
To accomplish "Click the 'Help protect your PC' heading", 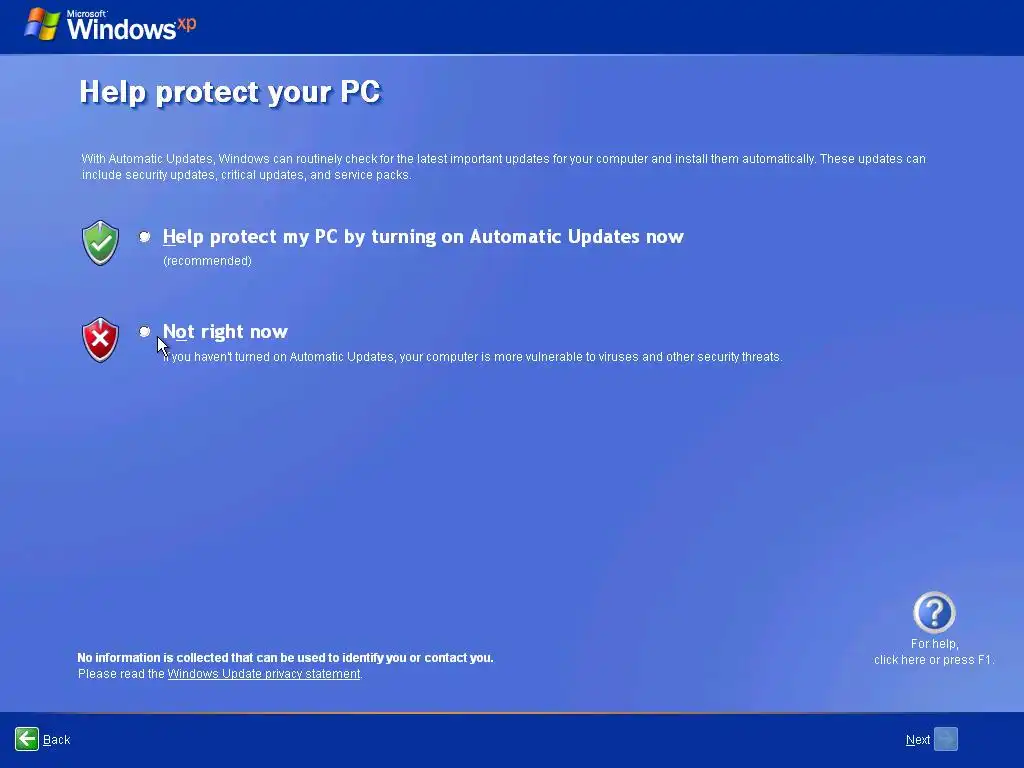I will (x=230, y=92).
